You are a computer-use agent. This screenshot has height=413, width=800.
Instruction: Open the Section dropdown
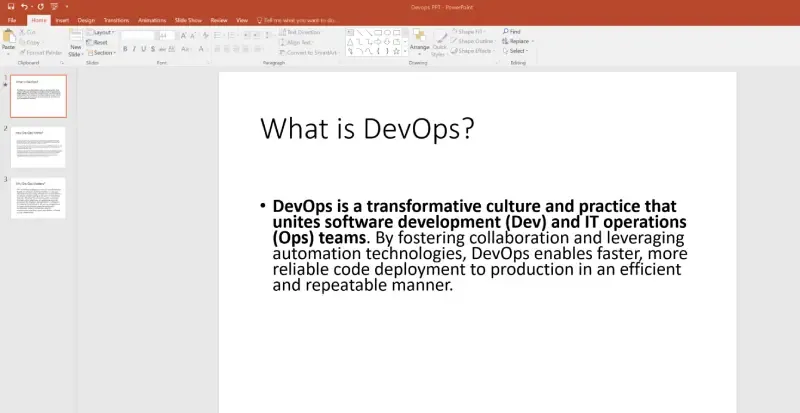point(102,53)
